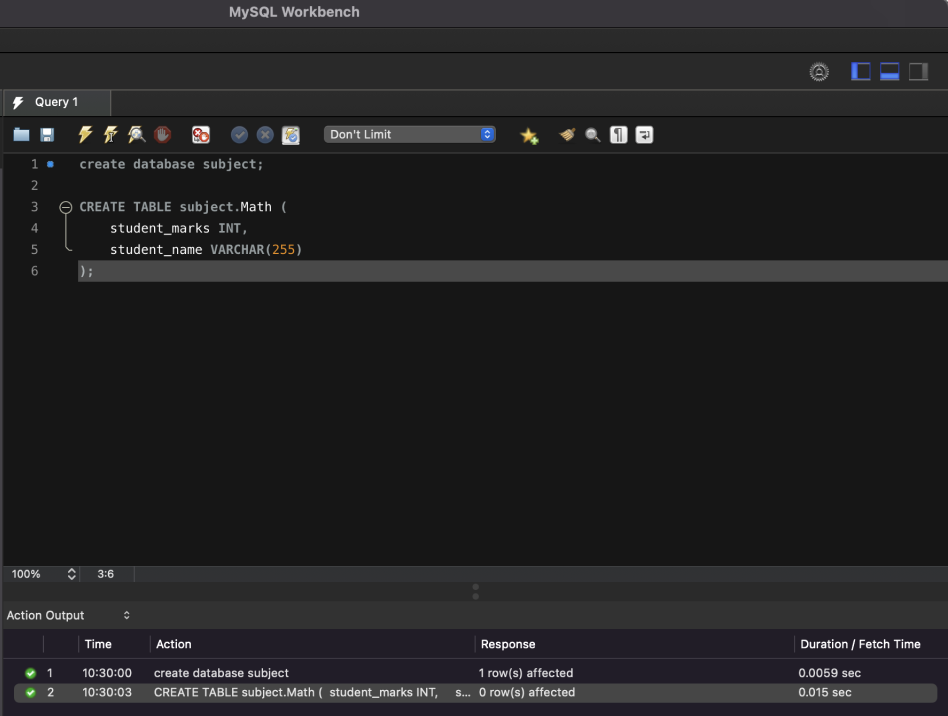Toggle the sidebar panel visibility
This screenshot has height=716, width=948.
coord(860,71)
